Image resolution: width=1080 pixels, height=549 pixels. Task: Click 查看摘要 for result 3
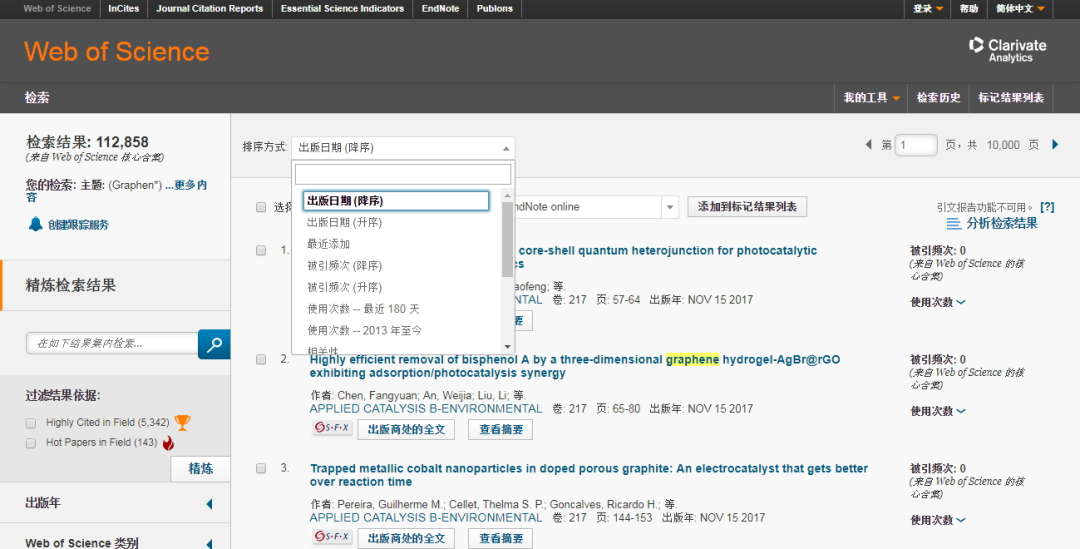[x=501, y=538]
